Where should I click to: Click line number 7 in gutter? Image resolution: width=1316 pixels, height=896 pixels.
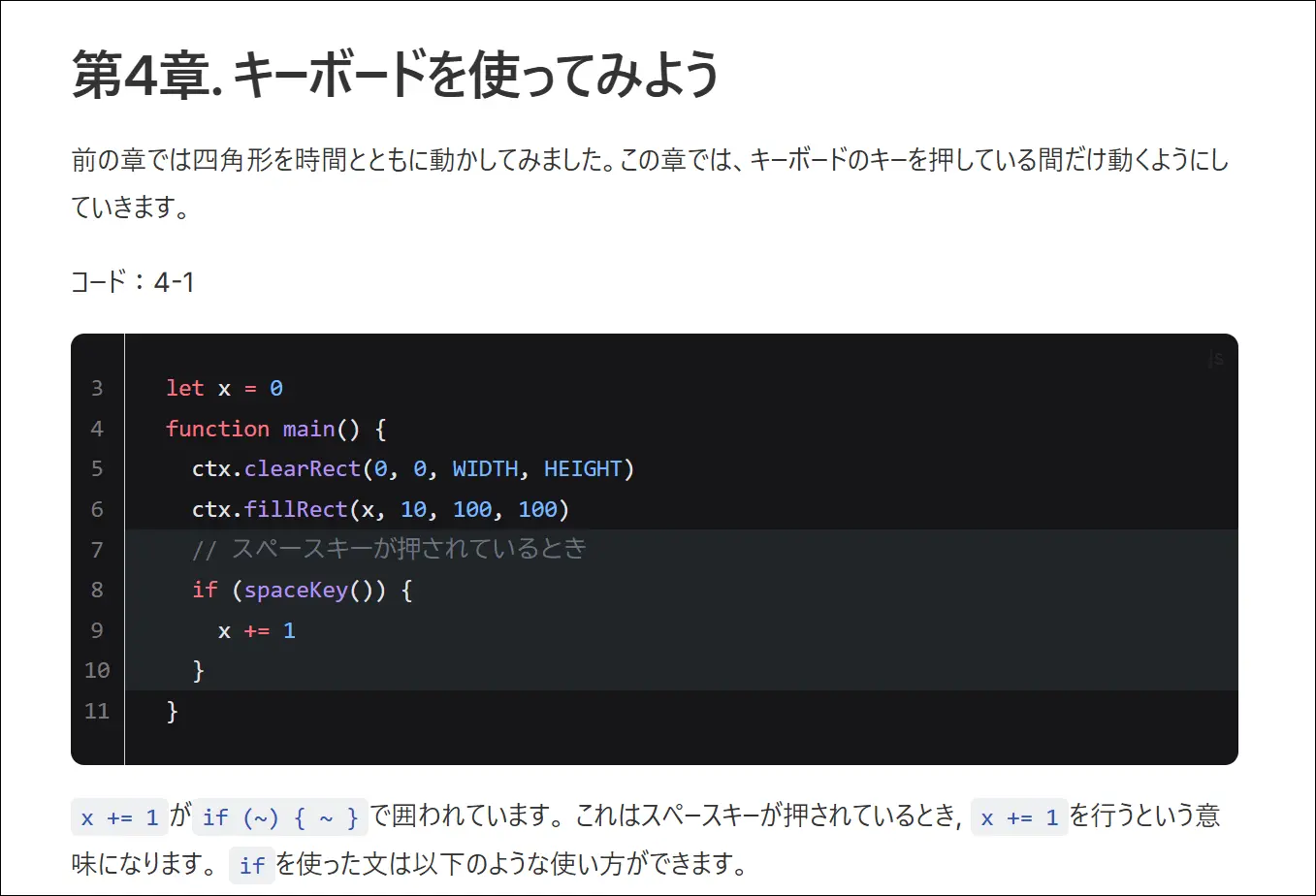(97, 550)
